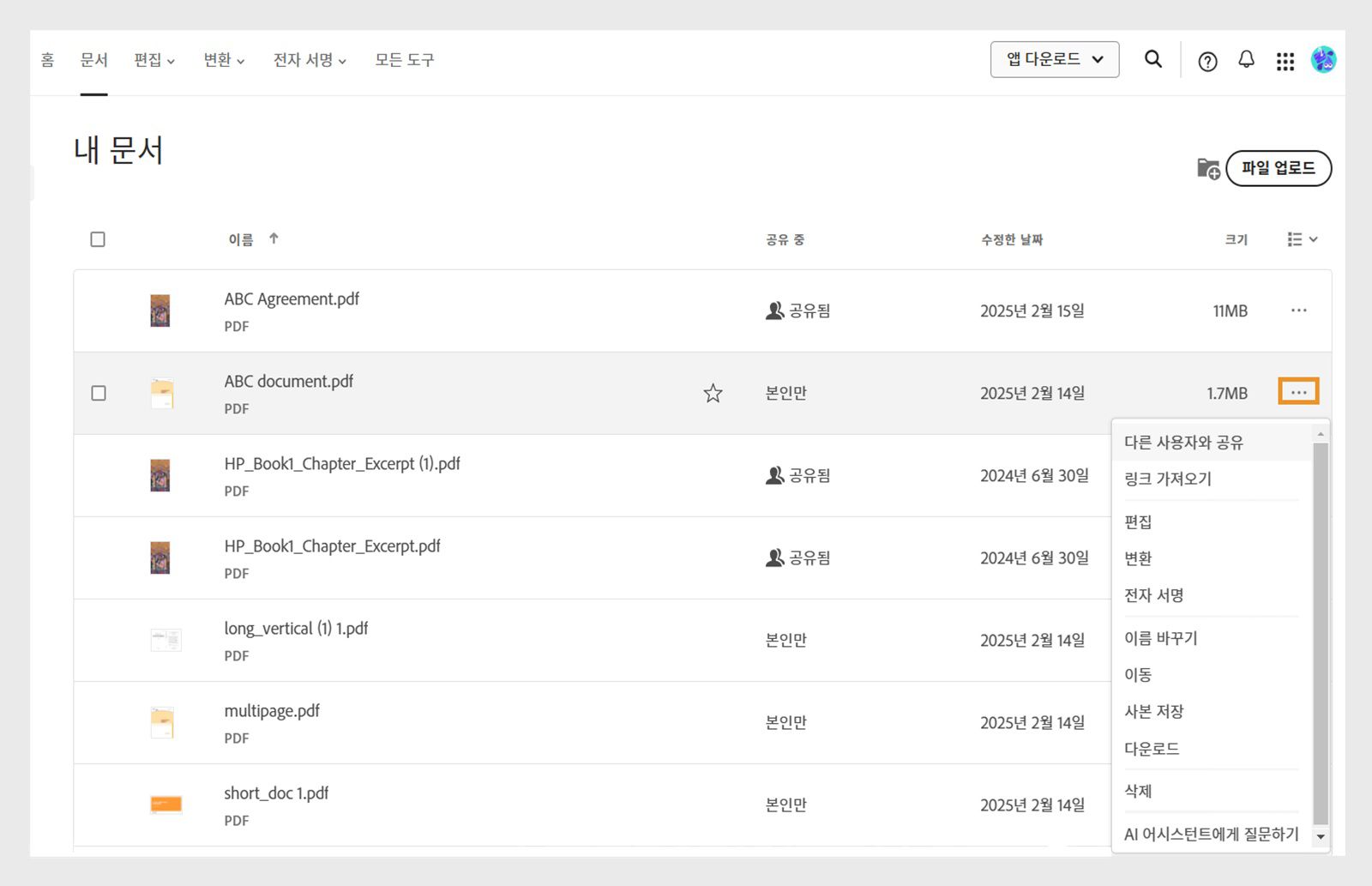Open the file short_doc 1.pdf

pos(276,793)
